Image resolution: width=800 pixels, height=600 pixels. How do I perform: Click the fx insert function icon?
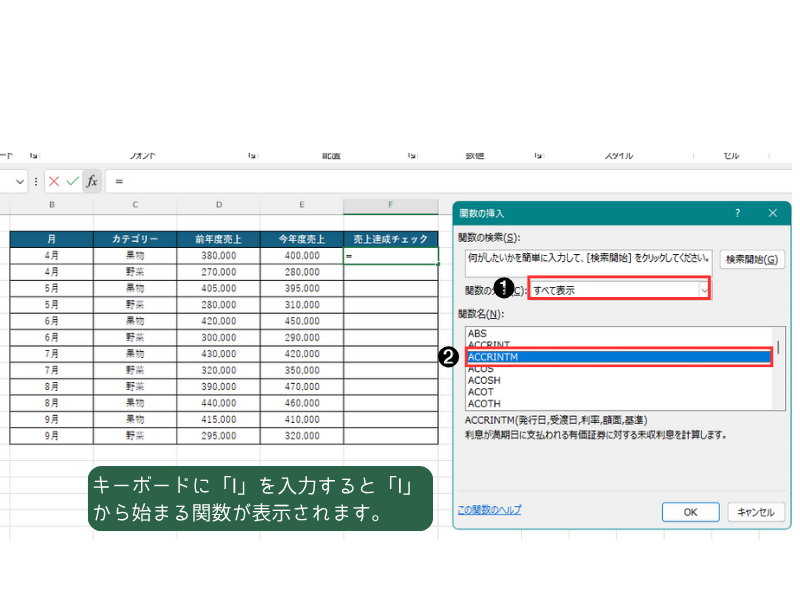[x=91, y=181]
